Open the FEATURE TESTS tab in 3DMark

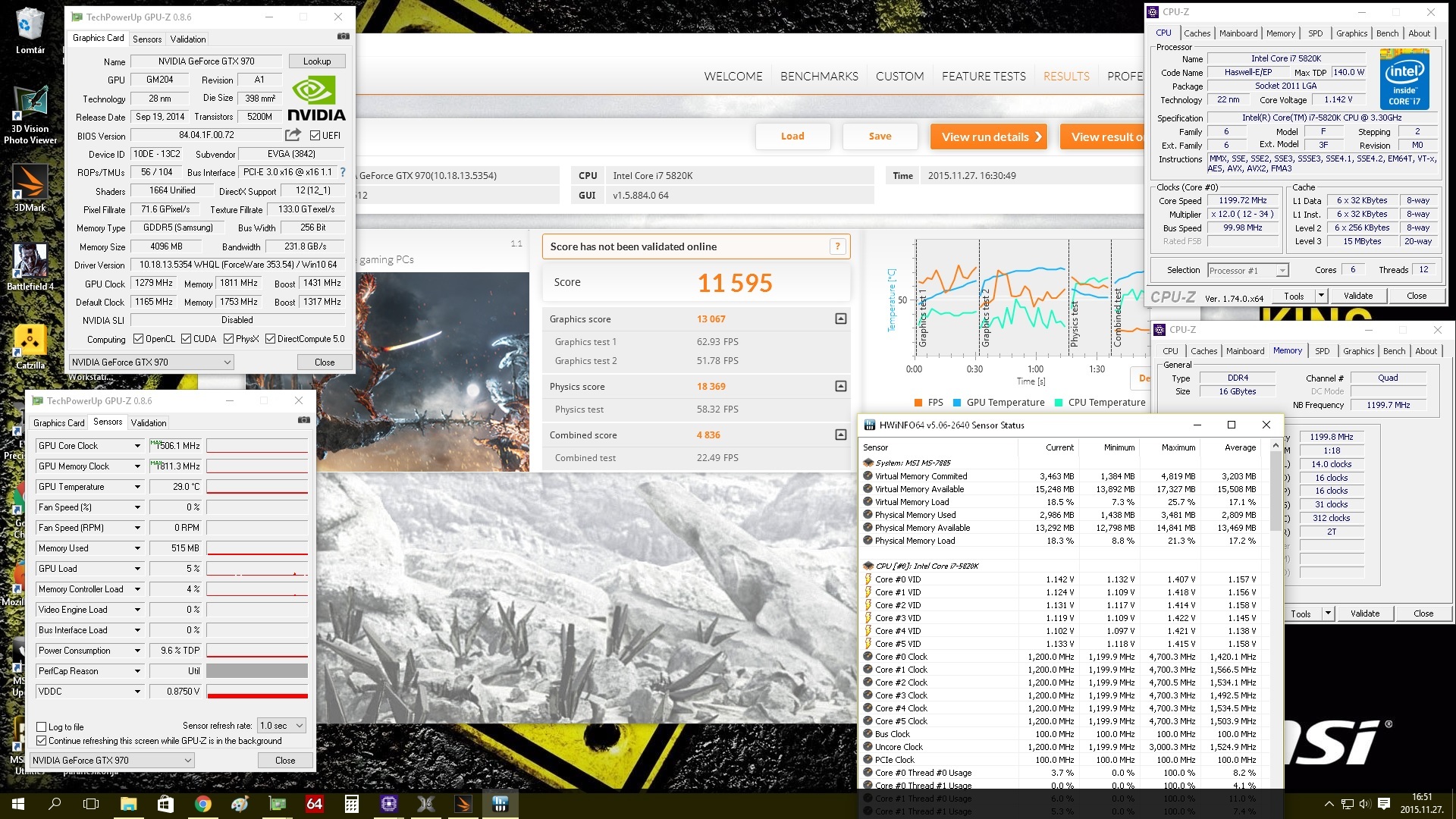point(984,77)
